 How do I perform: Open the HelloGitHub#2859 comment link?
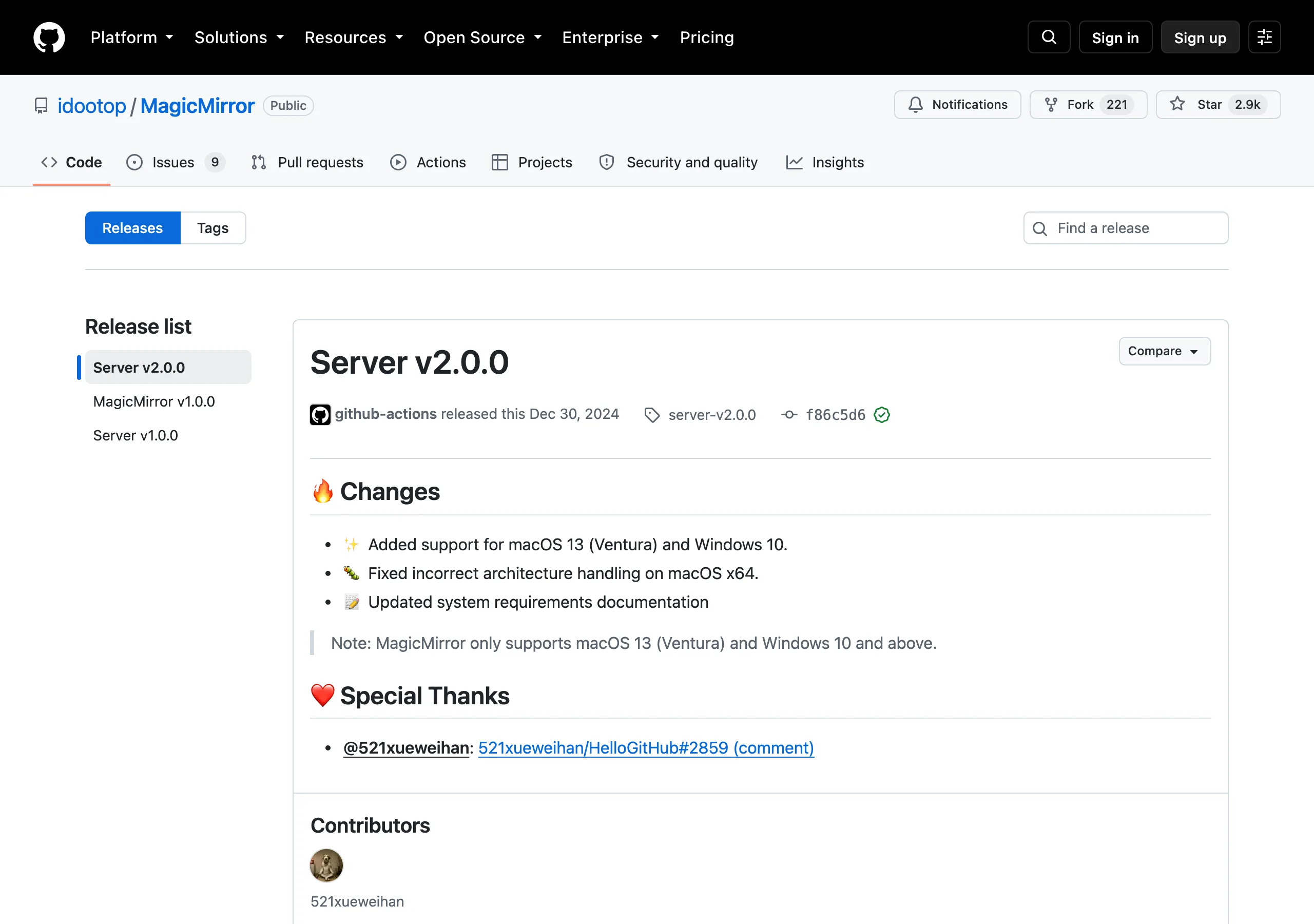click(x=646, y=748)
